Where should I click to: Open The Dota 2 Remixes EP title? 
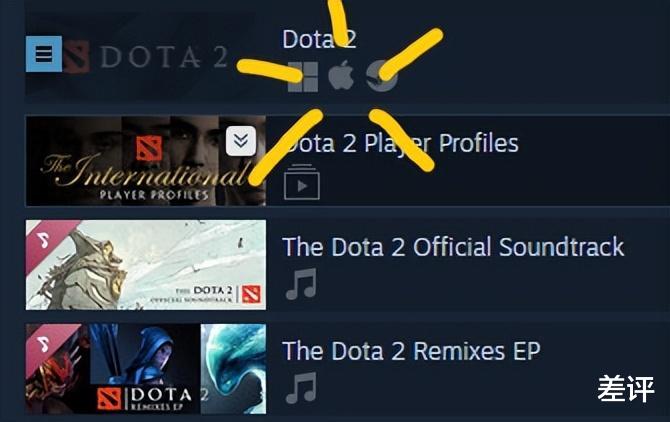pyautogui.click(x=411, y=351)
